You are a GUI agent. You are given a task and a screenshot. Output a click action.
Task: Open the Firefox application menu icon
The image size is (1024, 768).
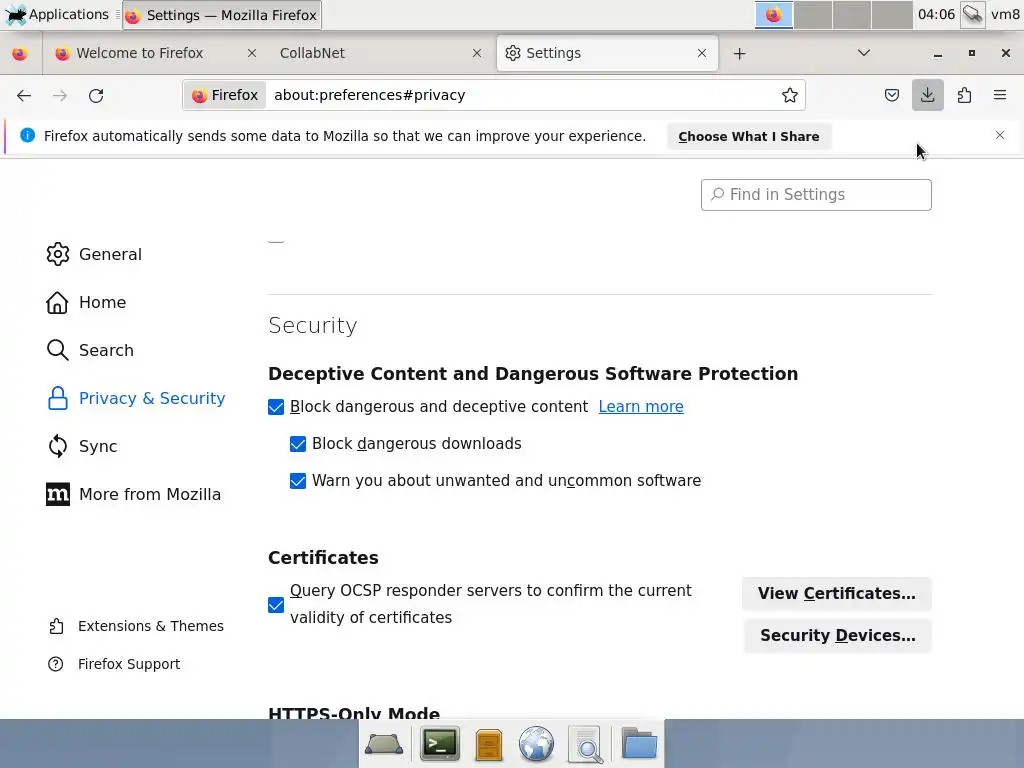coord(1000,95)
